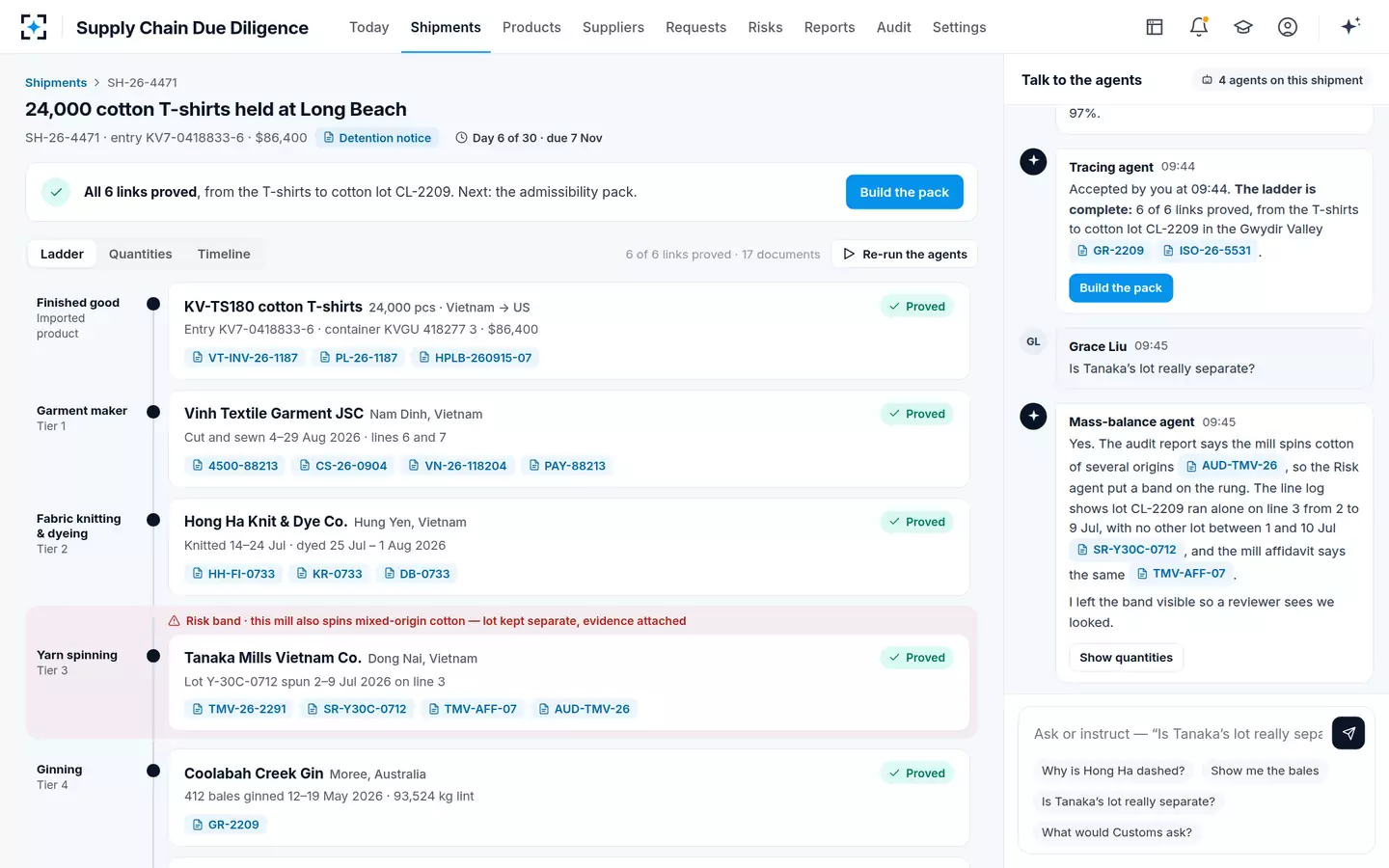Open bill of lading HPLB-260915-07
This screenshot has width=1389, height=868.
(475, 358)
